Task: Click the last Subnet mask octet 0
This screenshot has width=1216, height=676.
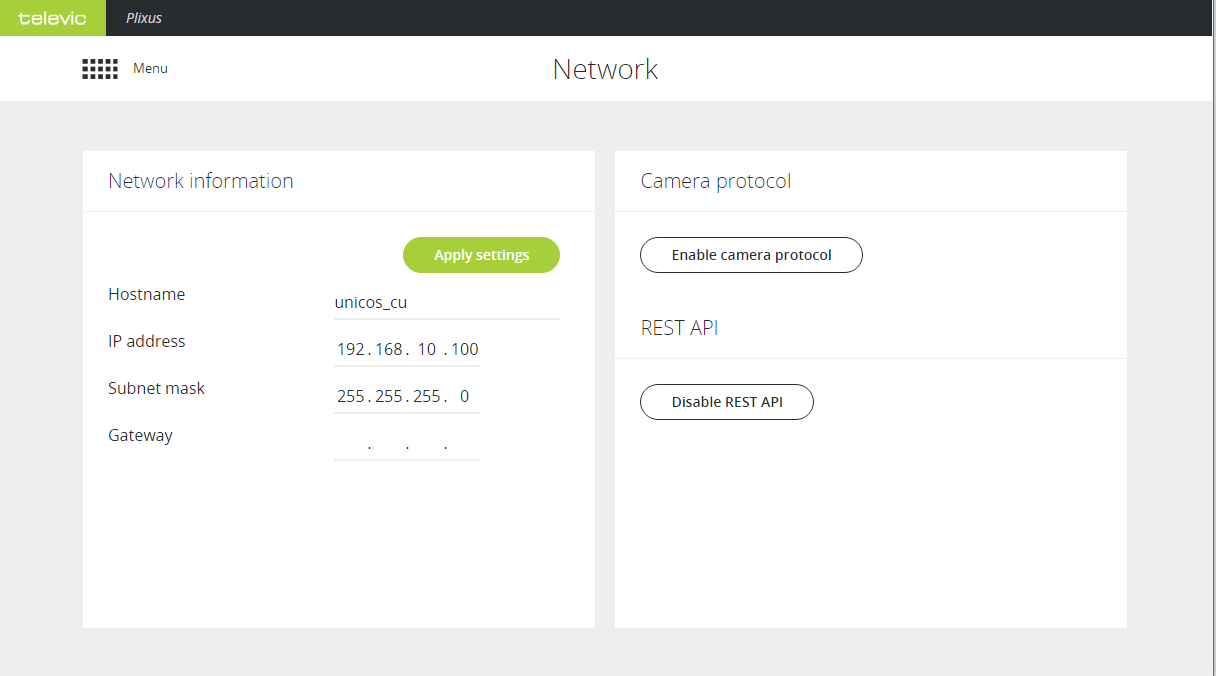Action: (x=464, y=396)
